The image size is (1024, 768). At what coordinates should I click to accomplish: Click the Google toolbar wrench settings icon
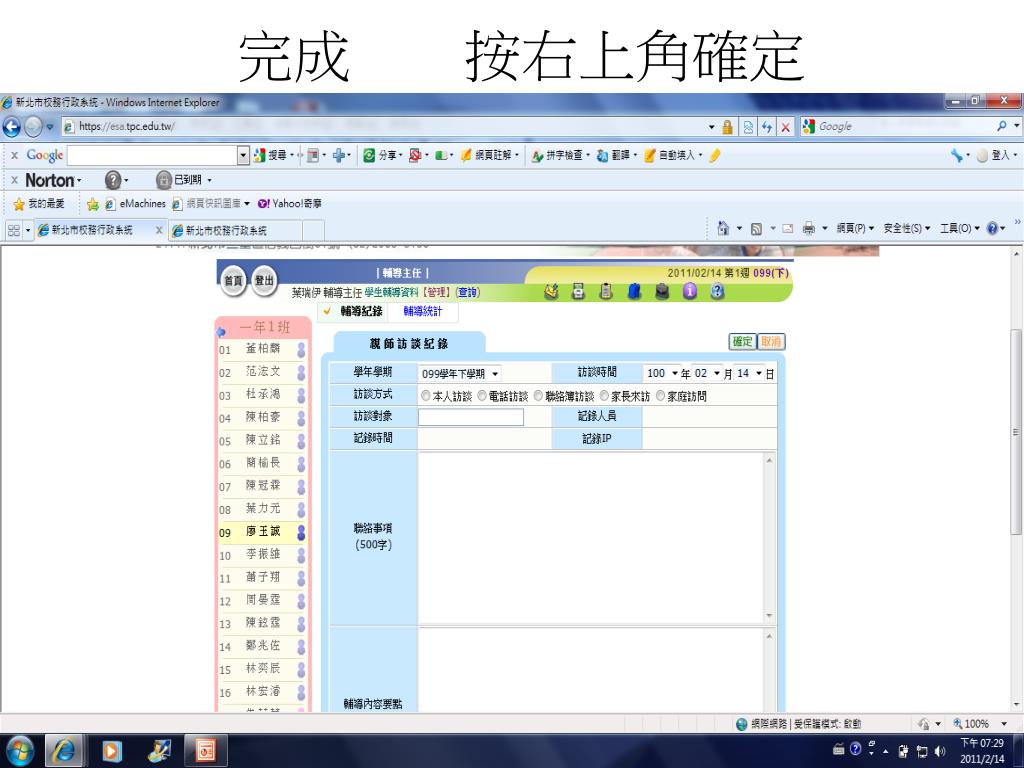tap(957, 155)
